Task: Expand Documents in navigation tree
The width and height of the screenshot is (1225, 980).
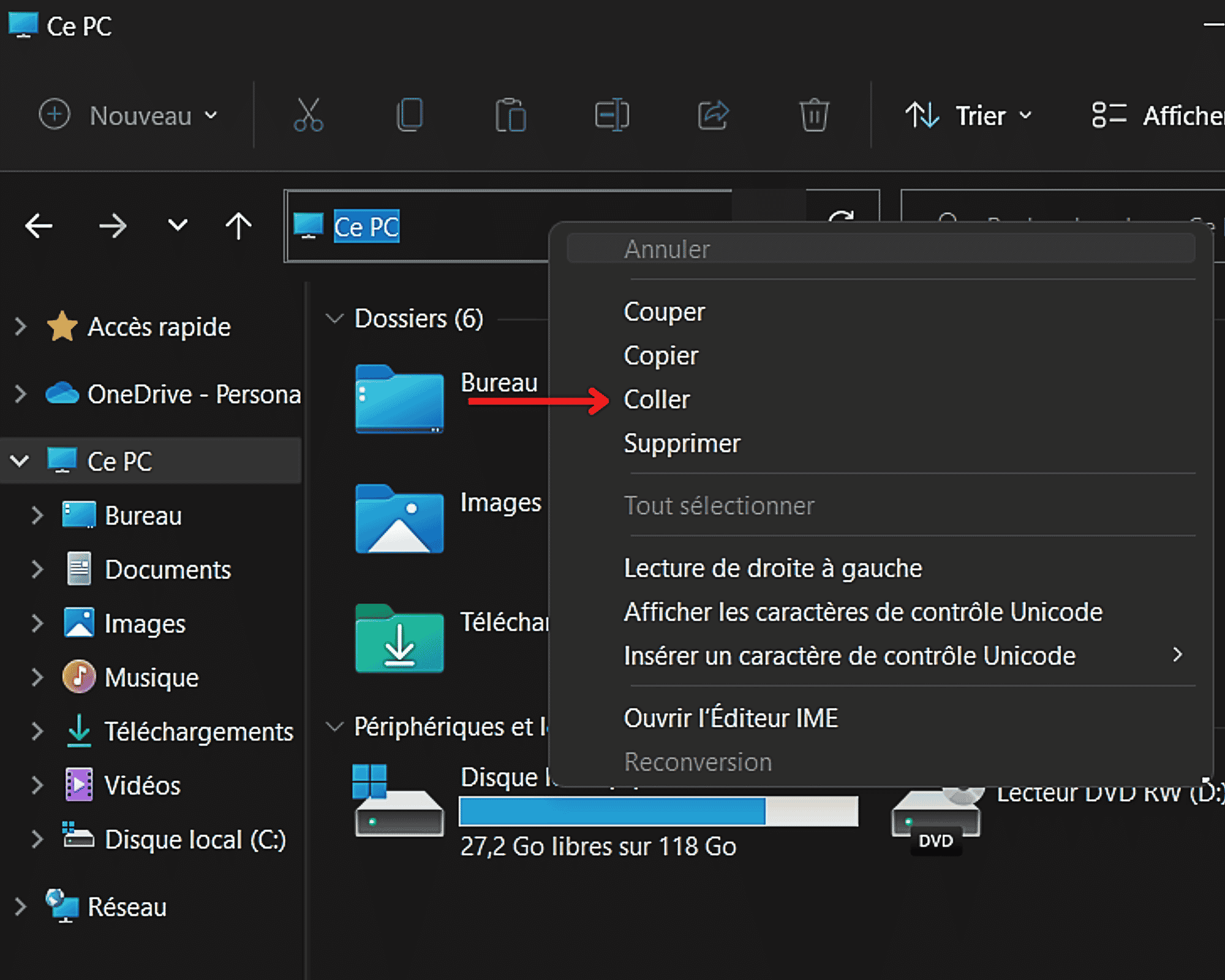Action: [37, 570]
